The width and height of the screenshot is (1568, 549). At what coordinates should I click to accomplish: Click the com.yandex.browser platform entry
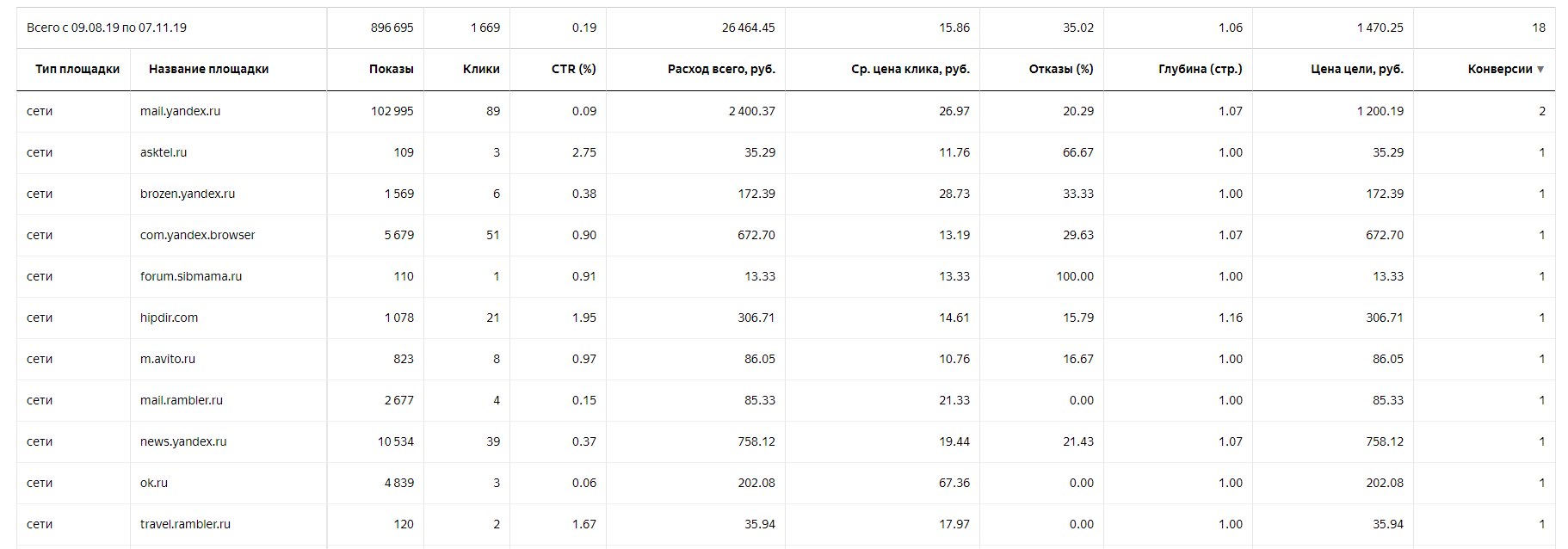198,235
